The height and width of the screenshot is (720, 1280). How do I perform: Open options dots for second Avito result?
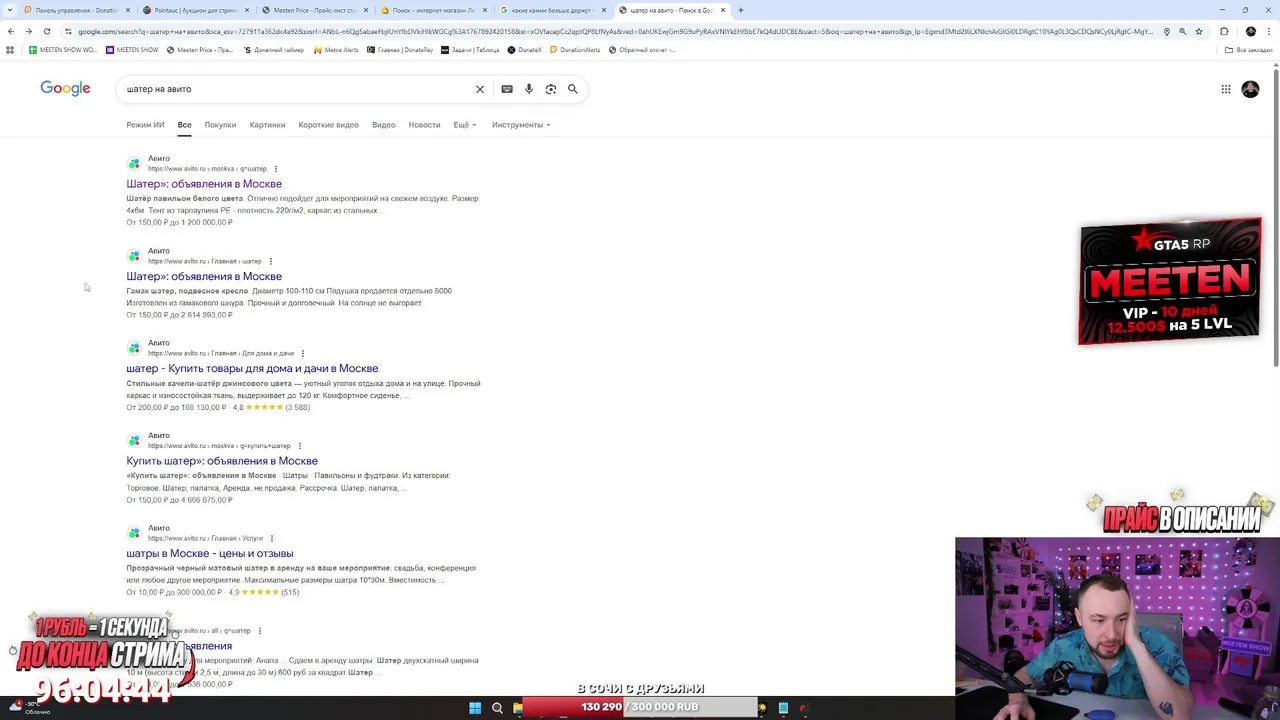click(x=270, y=261)
